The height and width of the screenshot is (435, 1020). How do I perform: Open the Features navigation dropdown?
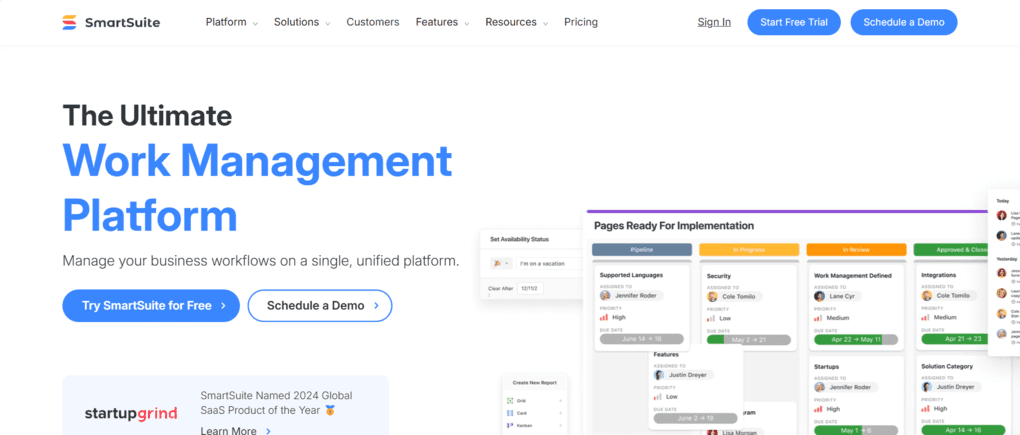pos(442,22)
